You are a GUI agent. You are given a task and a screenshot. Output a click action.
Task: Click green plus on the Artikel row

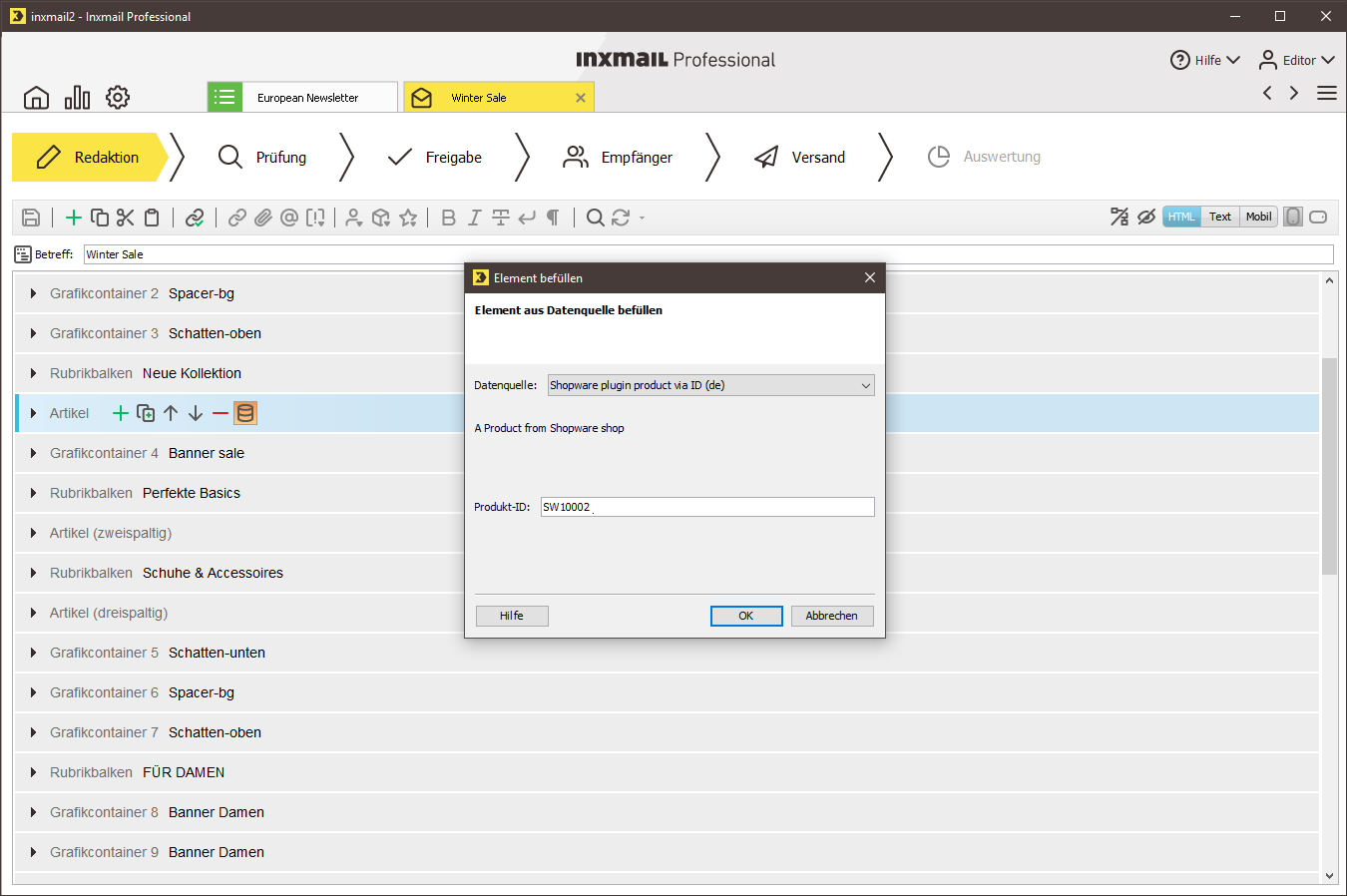121,413
